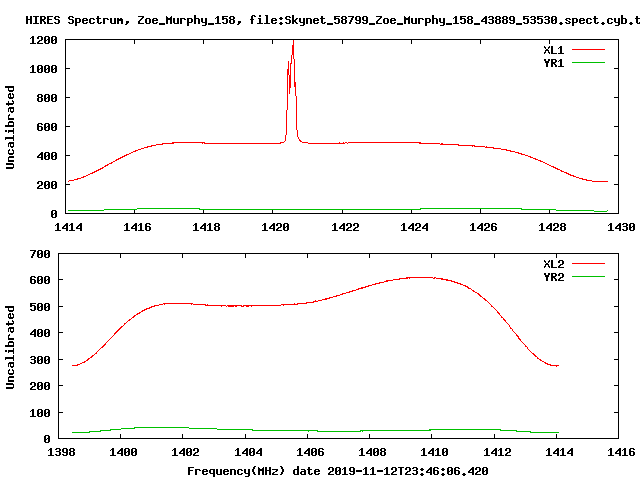Click the 1430 tick label on top plot
Image resolution: width=640 pixels, height=480 pixels.
[x=621, y=227]
